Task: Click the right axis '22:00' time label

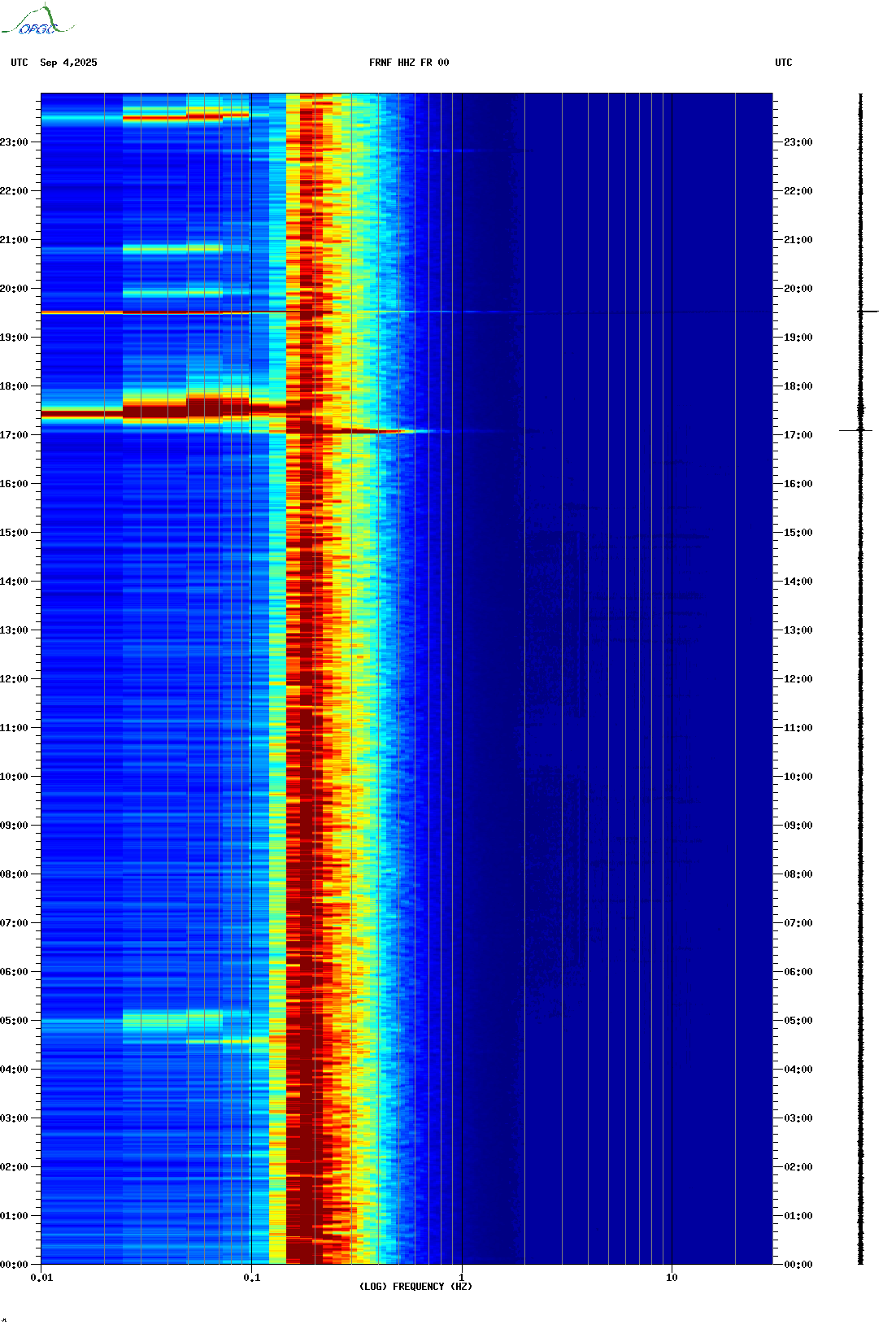Action: tap(798, 191)
